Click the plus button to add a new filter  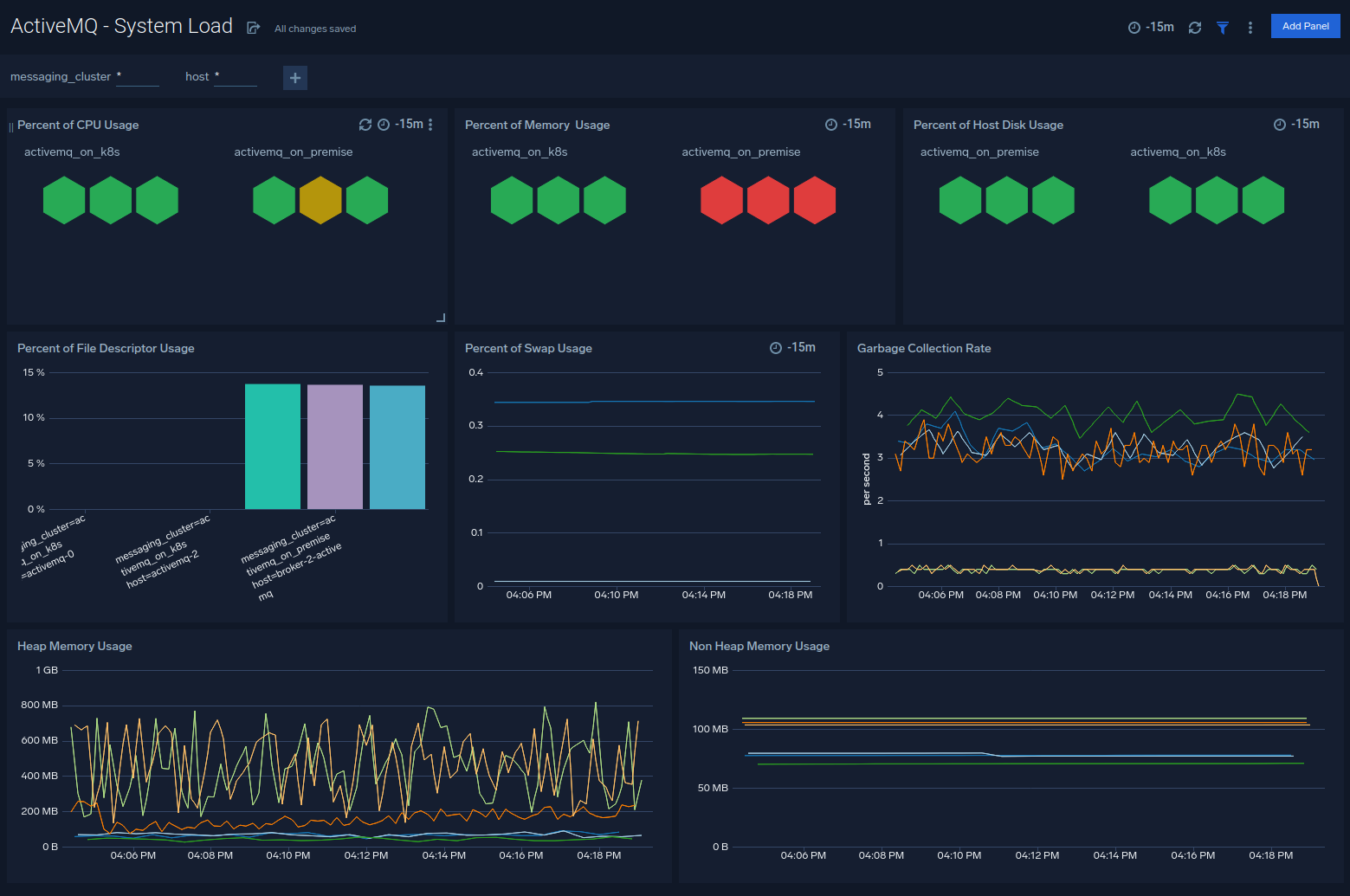click(x=294, y=77)
